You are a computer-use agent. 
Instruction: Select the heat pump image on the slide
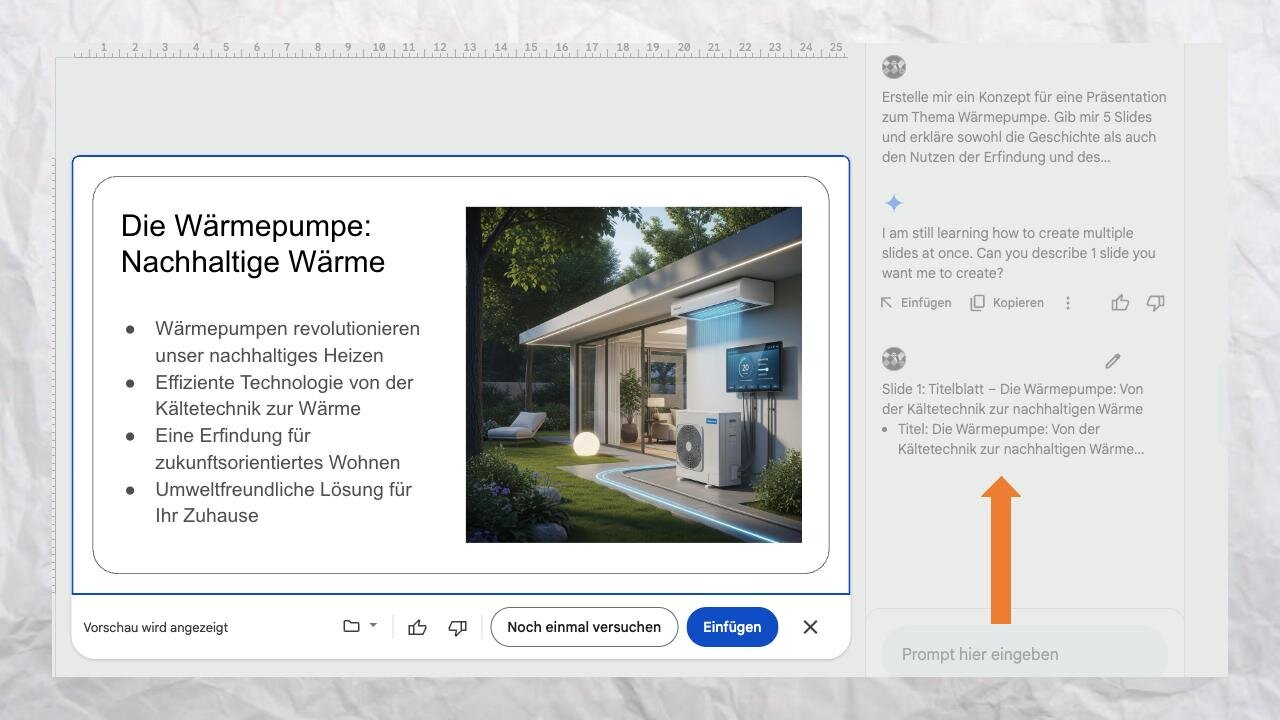coord(633,375)
